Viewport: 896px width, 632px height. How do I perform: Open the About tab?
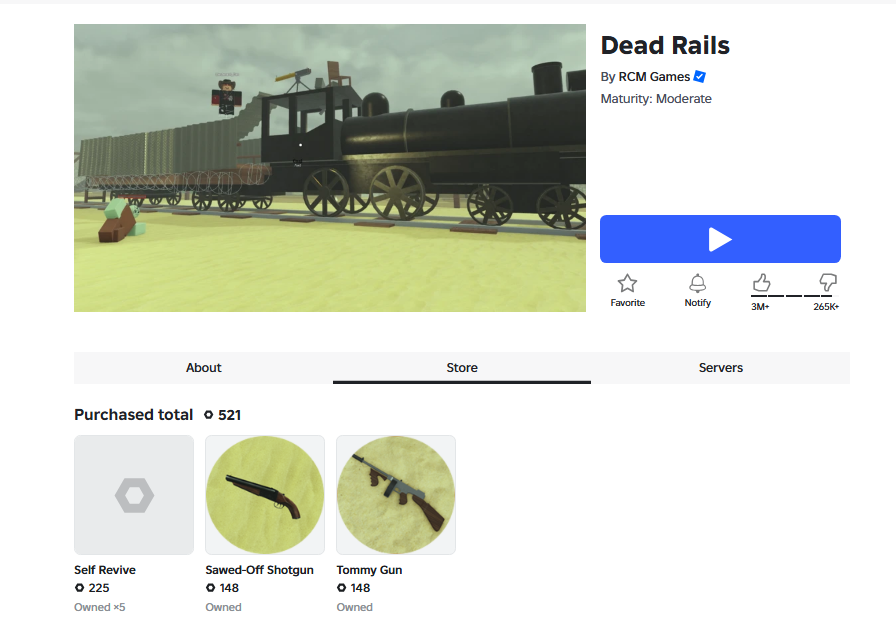click(x=203, y=367)
